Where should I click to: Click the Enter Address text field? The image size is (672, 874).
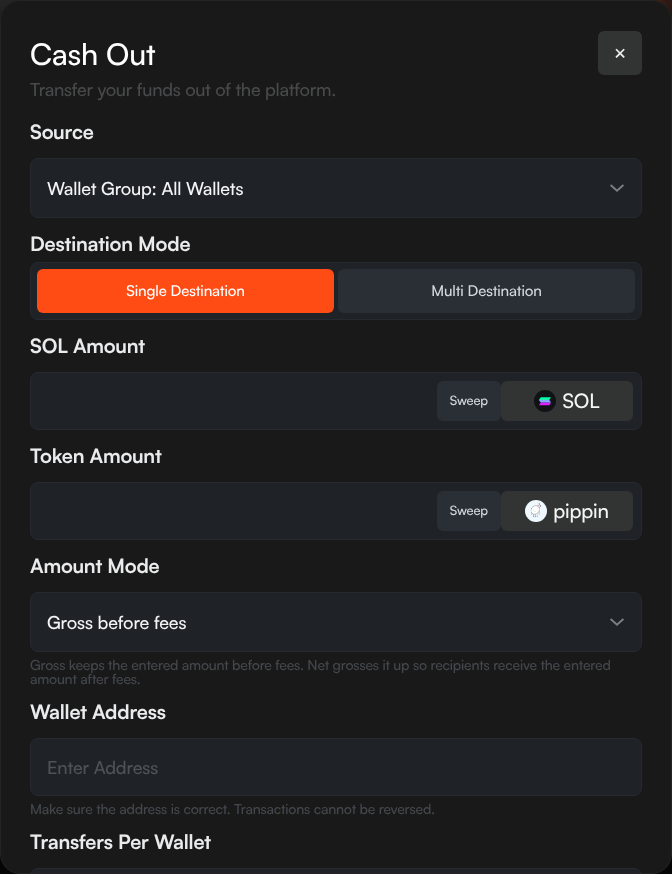pos(335,768)
